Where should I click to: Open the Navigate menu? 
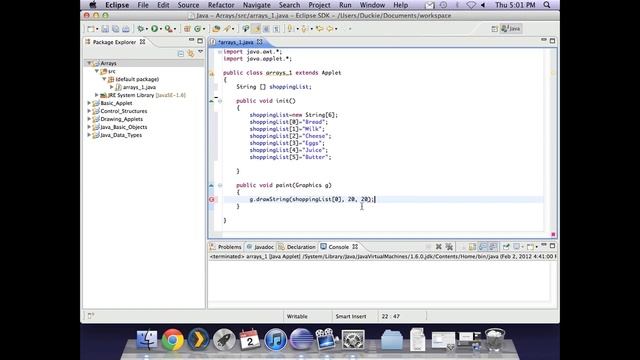tap(256, 5)
